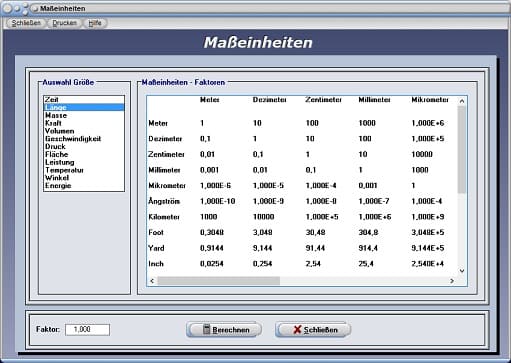Click the 1,000E-6 value in Mikrometer row
511x363 pixels.
216,186
